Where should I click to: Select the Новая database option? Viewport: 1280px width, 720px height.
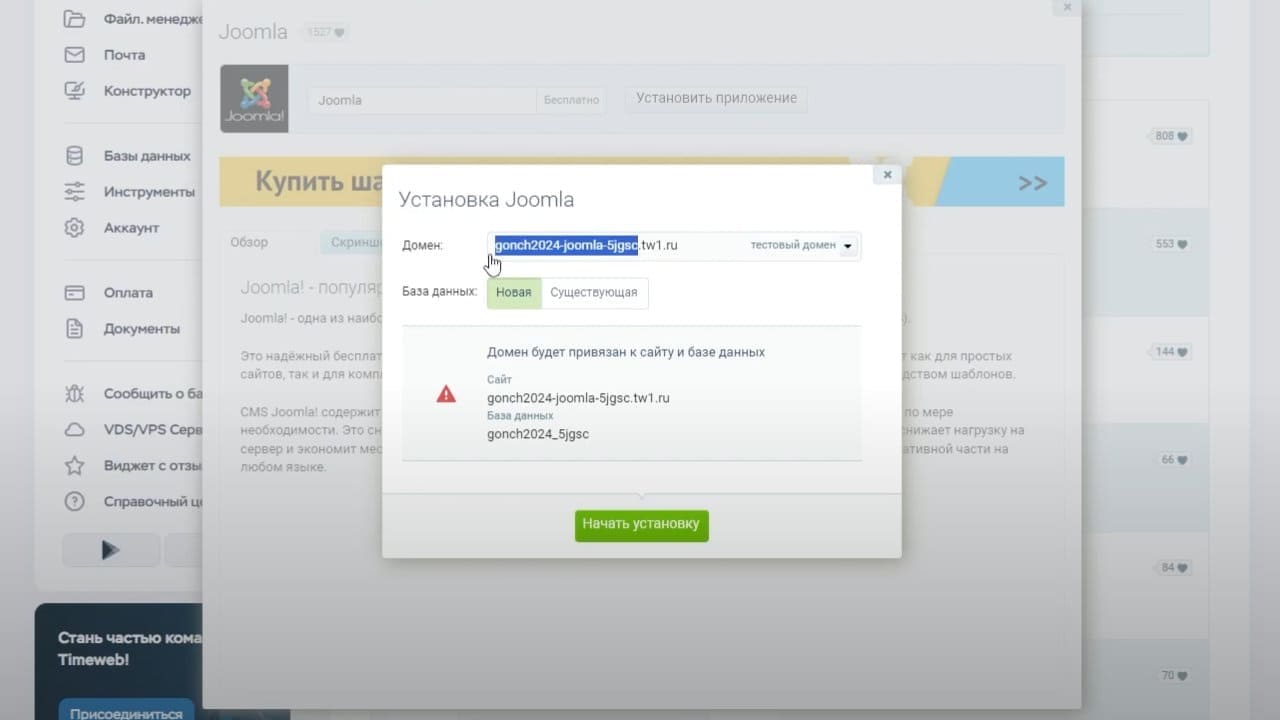tap(514, 293)
